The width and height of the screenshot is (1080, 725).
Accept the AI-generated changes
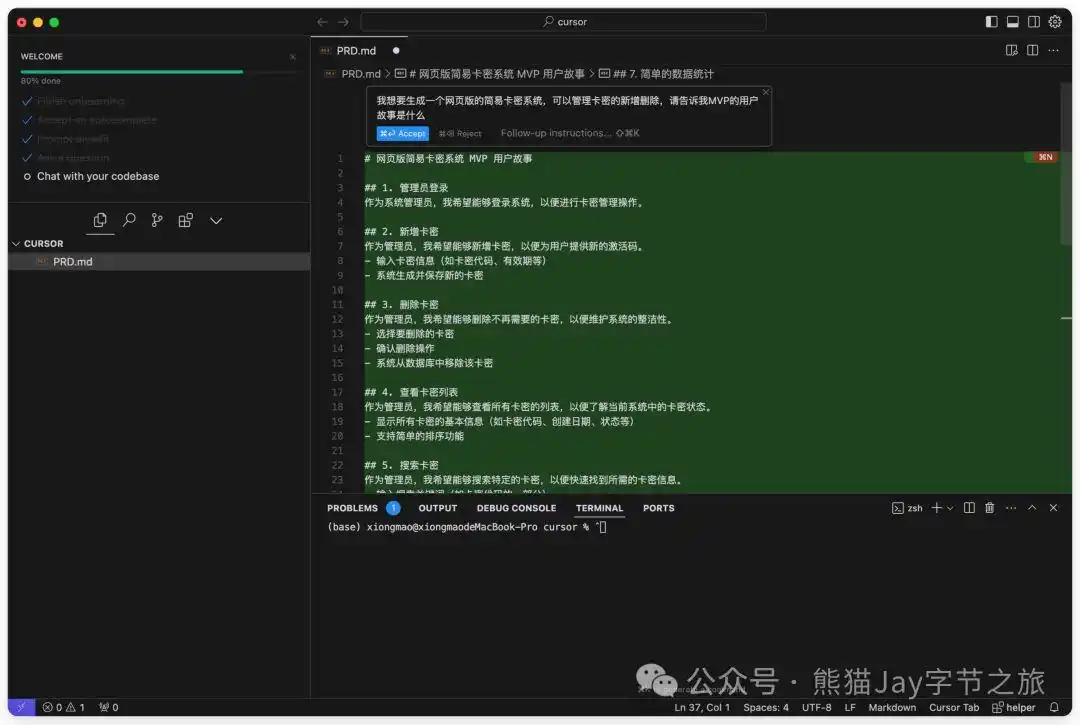[x=402, y=133]
